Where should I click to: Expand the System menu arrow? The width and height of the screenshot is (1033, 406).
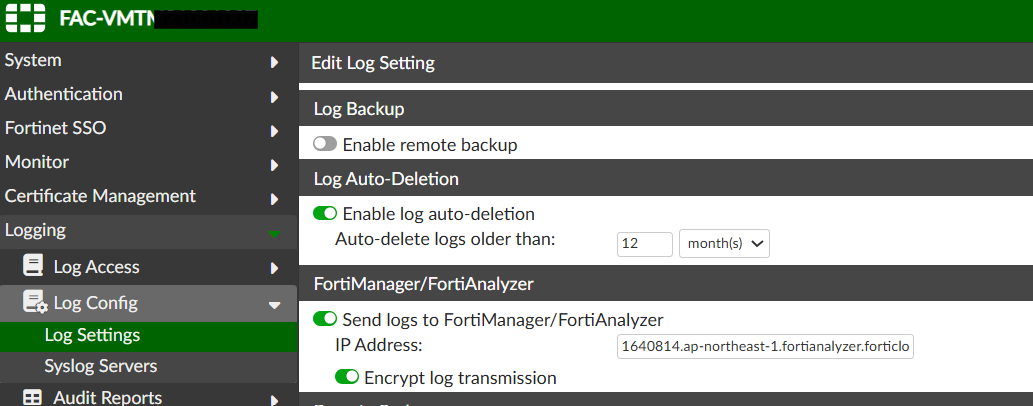point(275,63)
